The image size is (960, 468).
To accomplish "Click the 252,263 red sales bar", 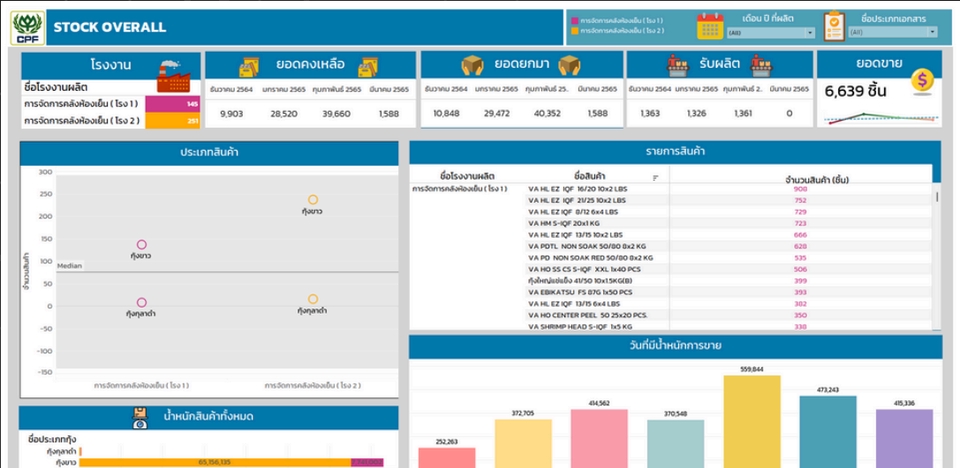I will click(447, 458).
